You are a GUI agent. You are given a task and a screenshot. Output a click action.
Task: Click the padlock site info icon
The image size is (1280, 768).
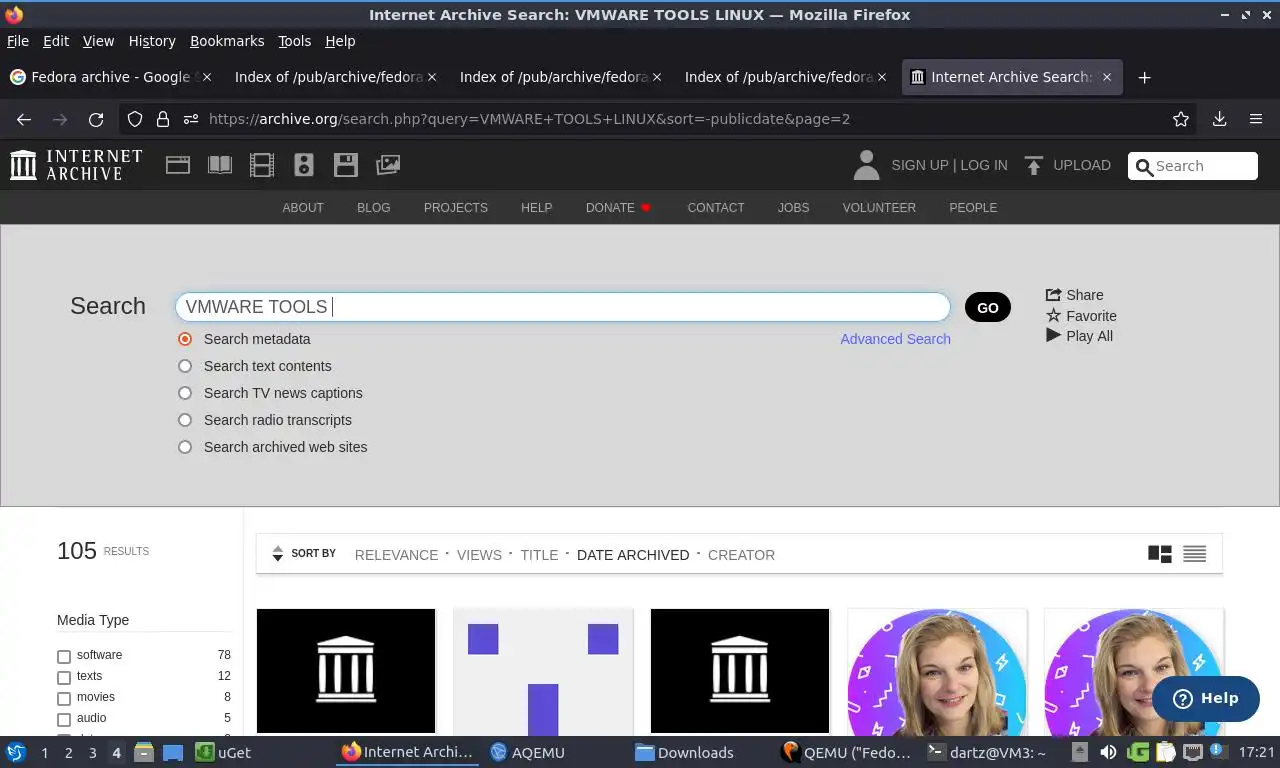[x=162, y=119]
